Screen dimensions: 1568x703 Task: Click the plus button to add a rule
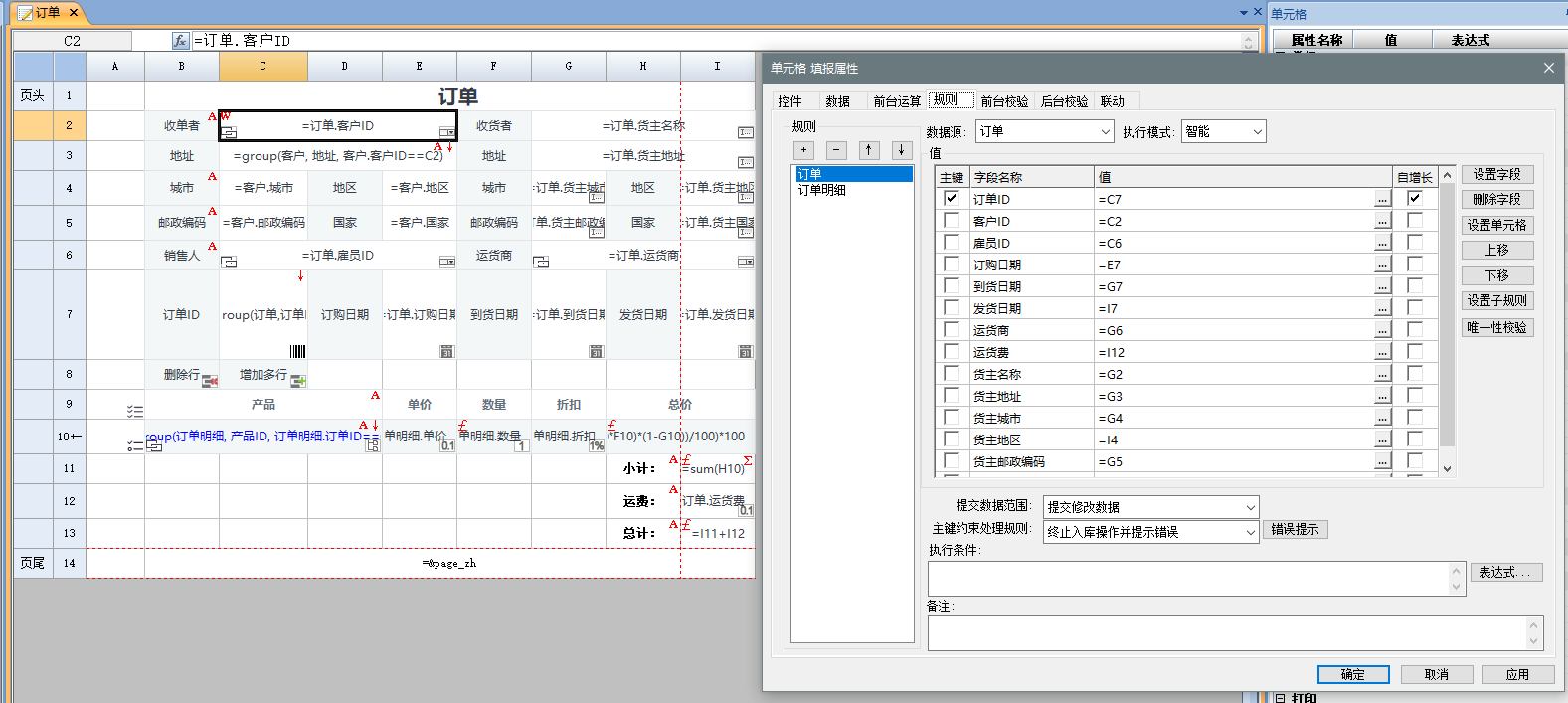(x=804, y=150)
